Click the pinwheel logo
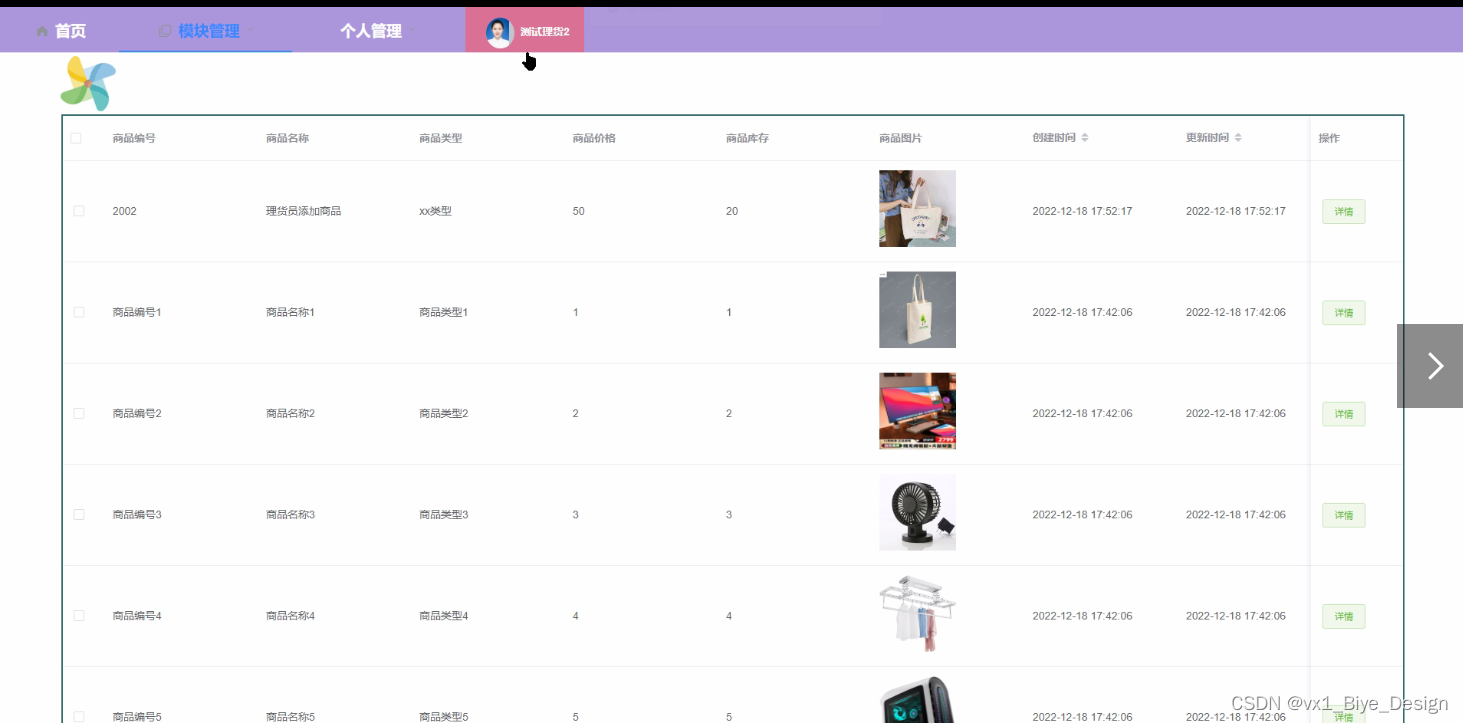 click(88, 83)
